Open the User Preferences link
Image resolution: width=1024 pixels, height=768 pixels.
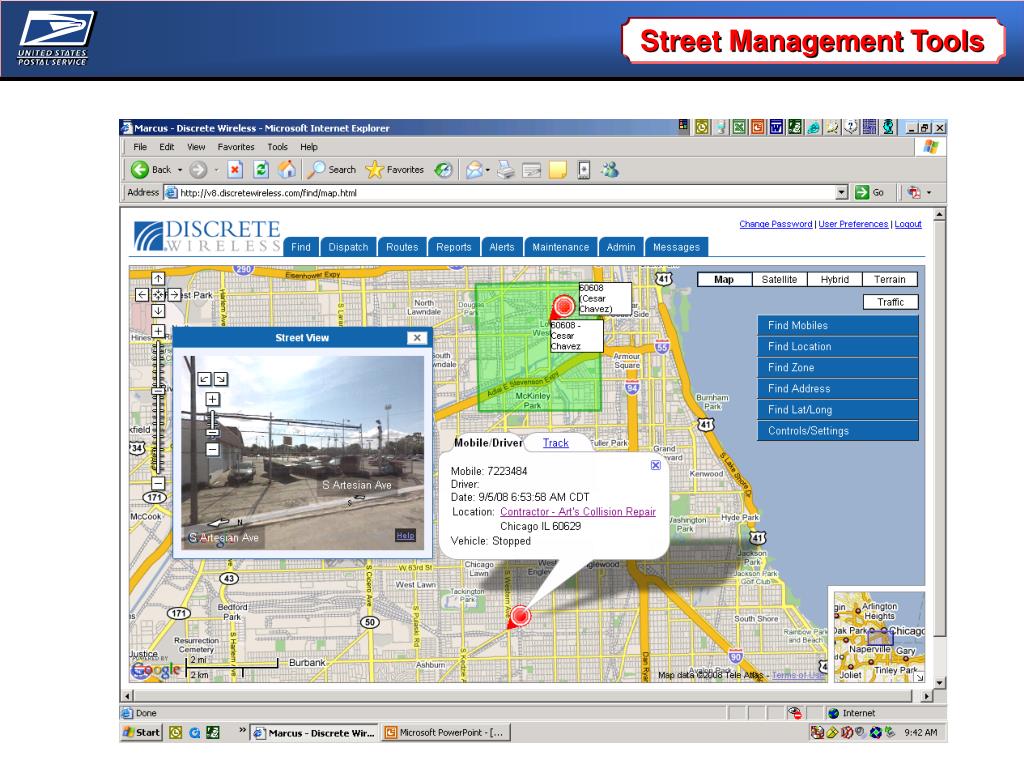(854, 224)
